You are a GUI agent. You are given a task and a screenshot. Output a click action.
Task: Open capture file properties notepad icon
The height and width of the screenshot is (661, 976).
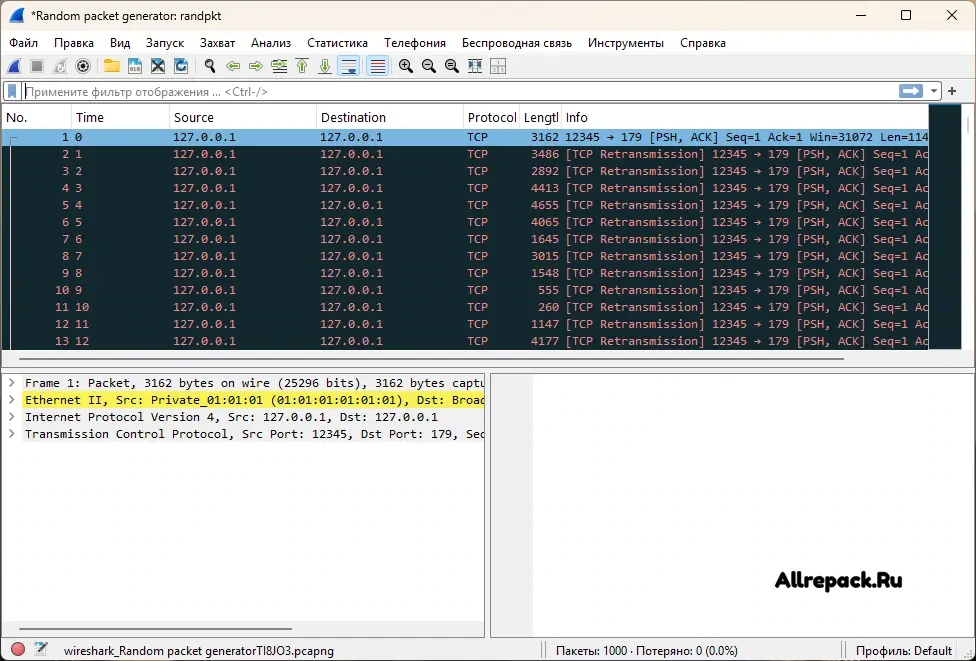[x=41, y=649]
